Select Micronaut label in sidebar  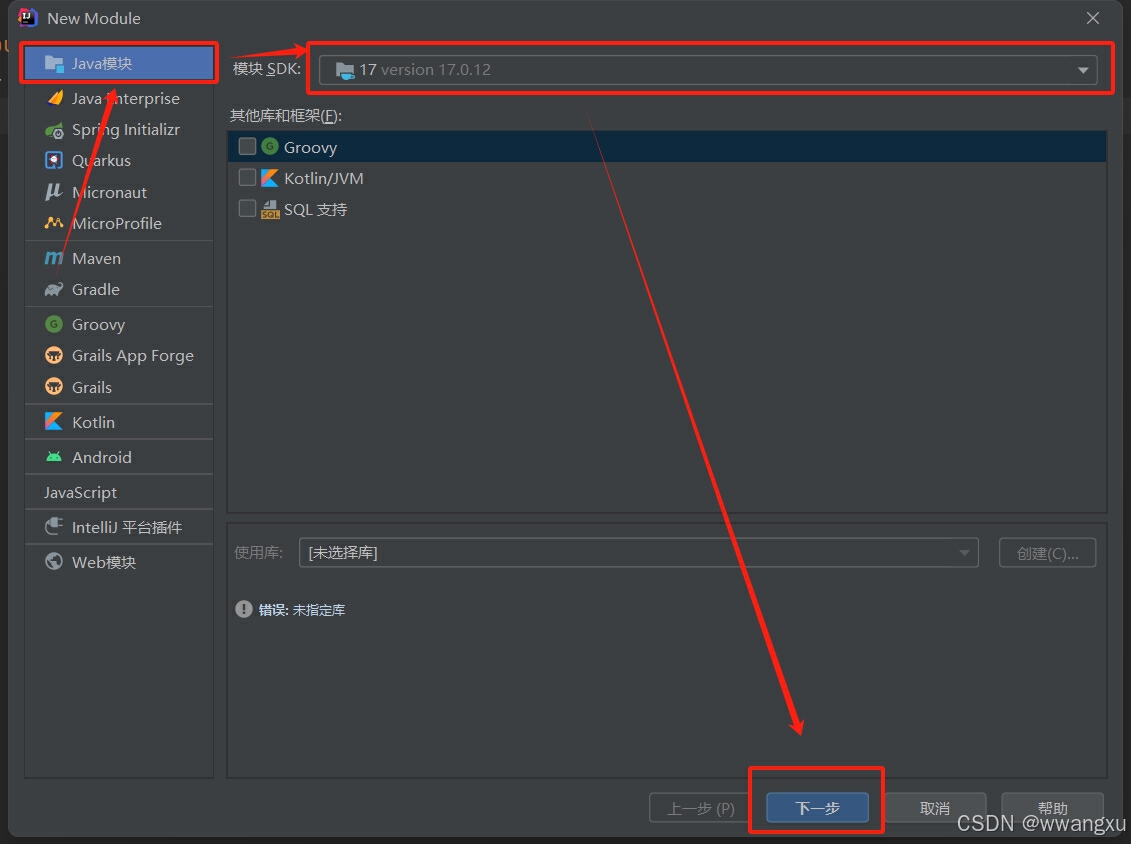coord(110,192)
